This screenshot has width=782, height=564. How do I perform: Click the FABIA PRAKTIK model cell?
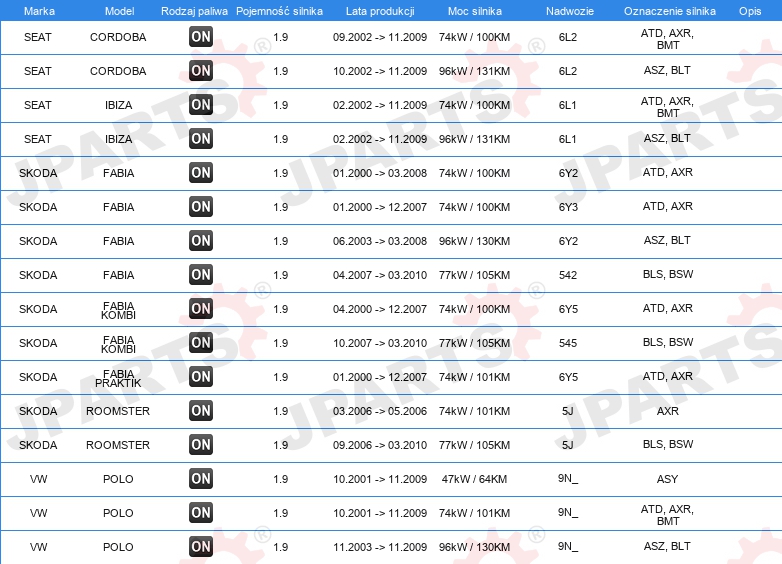pos(118,378)
